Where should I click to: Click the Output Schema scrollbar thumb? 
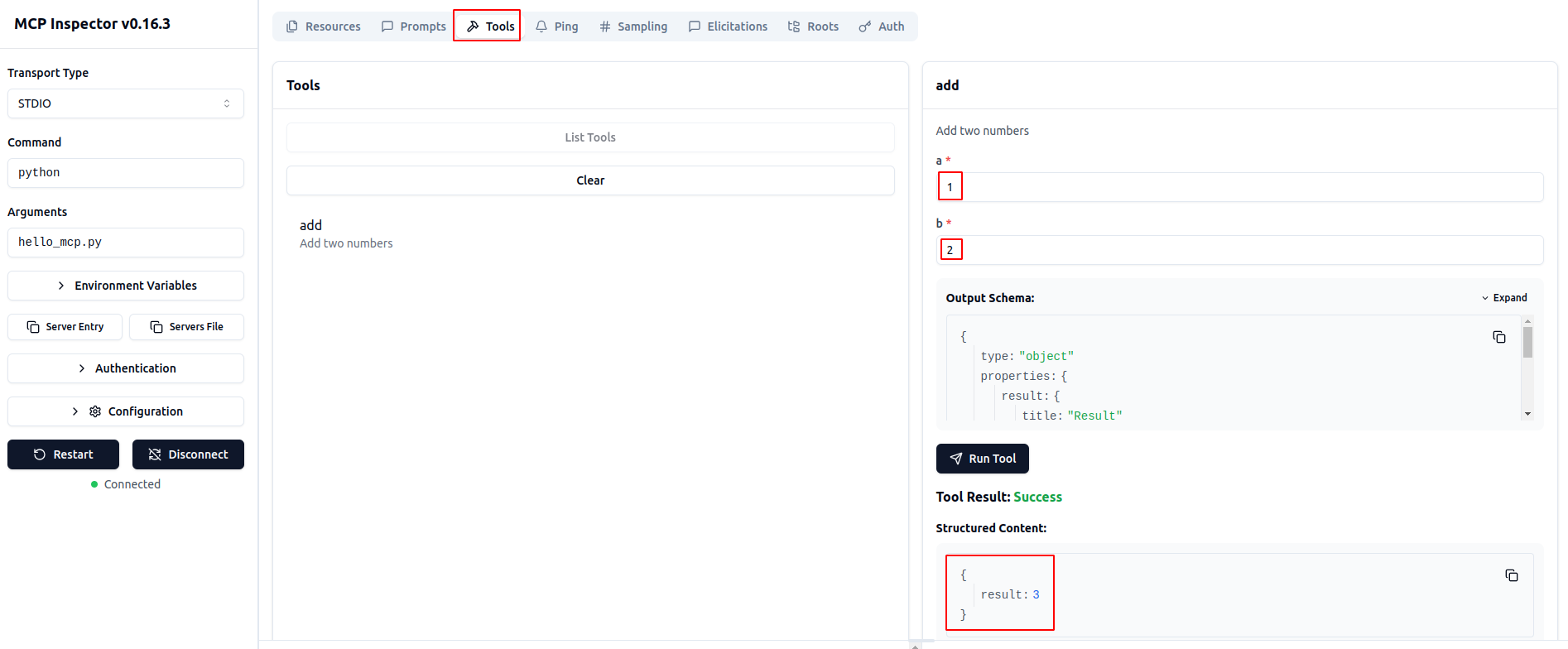click(1527, 342)
